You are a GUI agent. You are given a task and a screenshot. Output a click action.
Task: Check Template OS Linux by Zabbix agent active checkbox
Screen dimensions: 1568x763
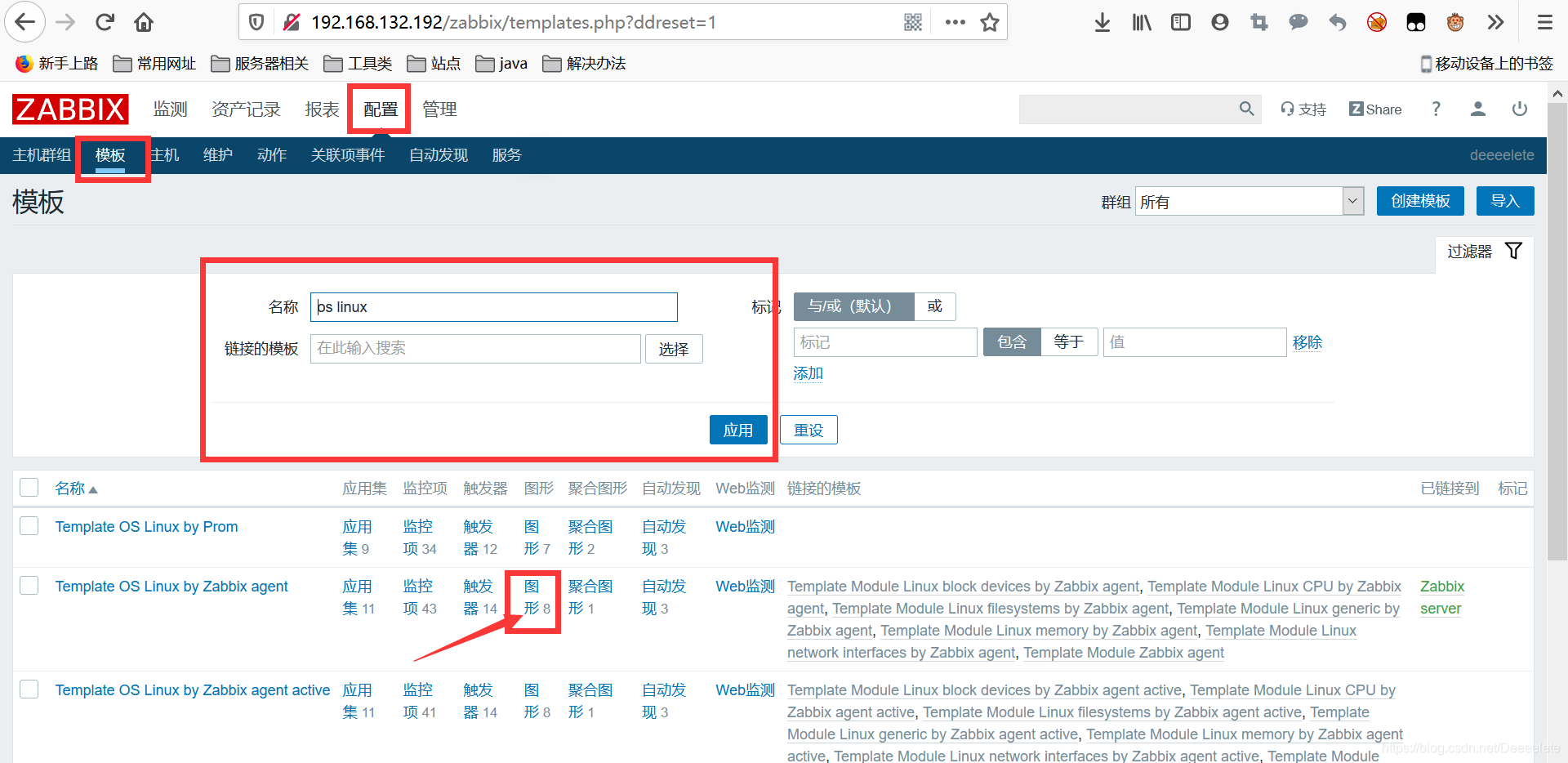click(29, 689)
